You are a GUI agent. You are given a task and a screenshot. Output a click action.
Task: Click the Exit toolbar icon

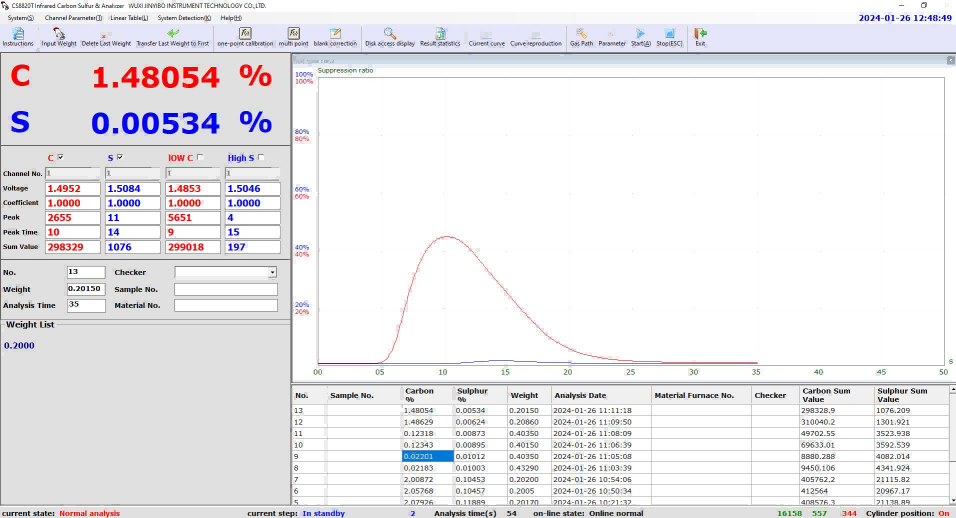pyautogui.click(x=700, y=37)
